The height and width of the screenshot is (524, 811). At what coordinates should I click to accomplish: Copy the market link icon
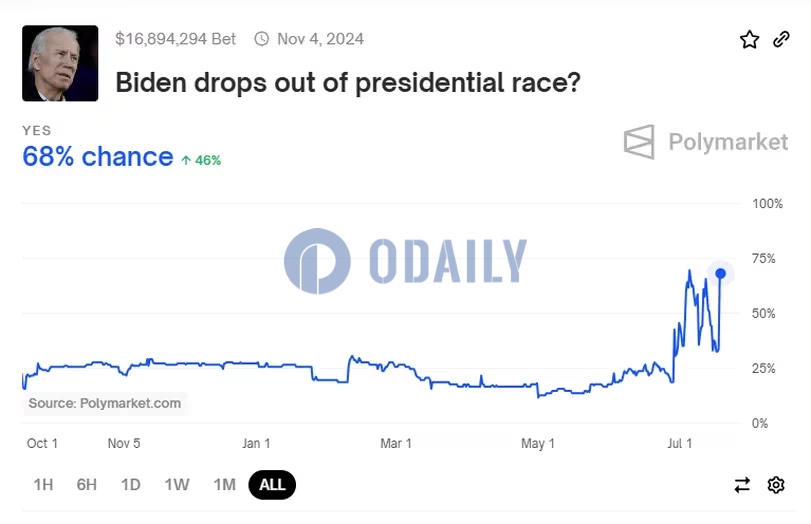(x=781, y=40)
